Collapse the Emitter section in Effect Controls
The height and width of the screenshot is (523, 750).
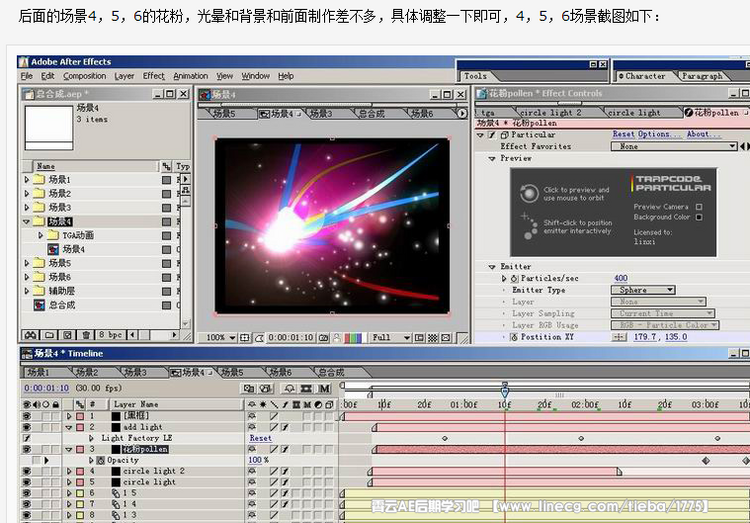pyautogui.click(x=492, y=267)
